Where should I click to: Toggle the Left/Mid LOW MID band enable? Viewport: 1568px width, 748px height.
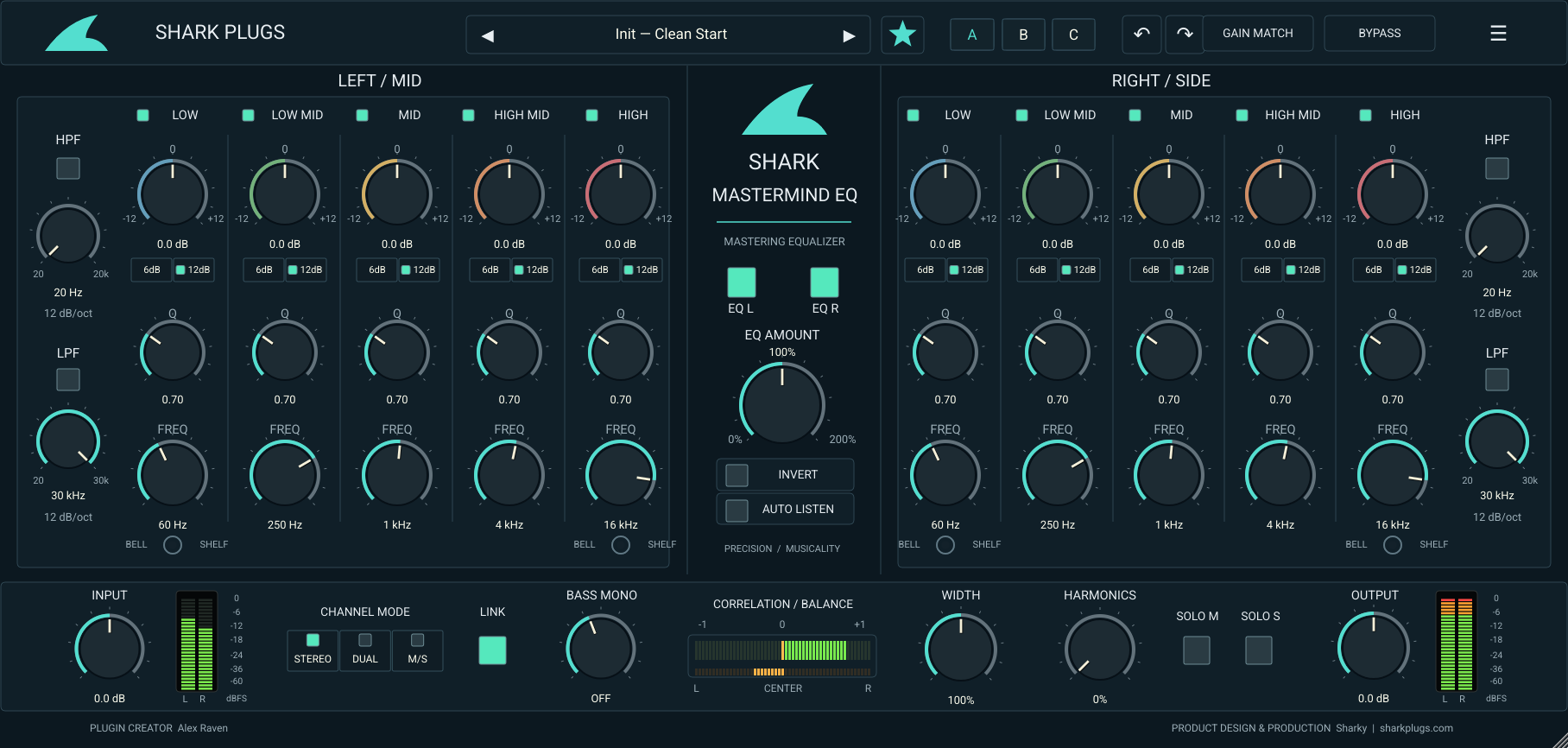(x=248, y=115)
